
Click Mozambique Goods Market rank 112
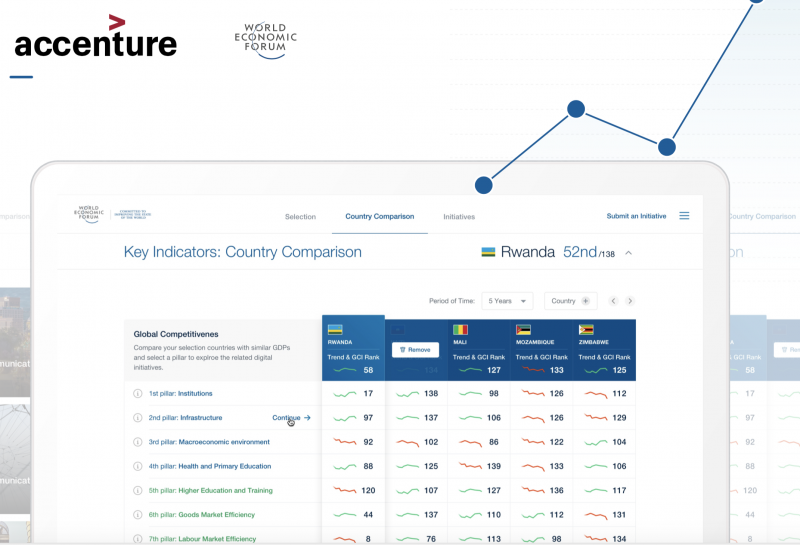pyautogui.click(x=556, y=514)
